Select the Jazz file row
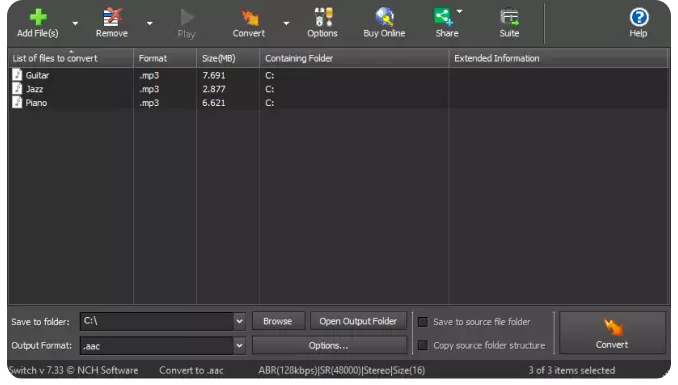The image size is (678, 385). tap(339, 89)
